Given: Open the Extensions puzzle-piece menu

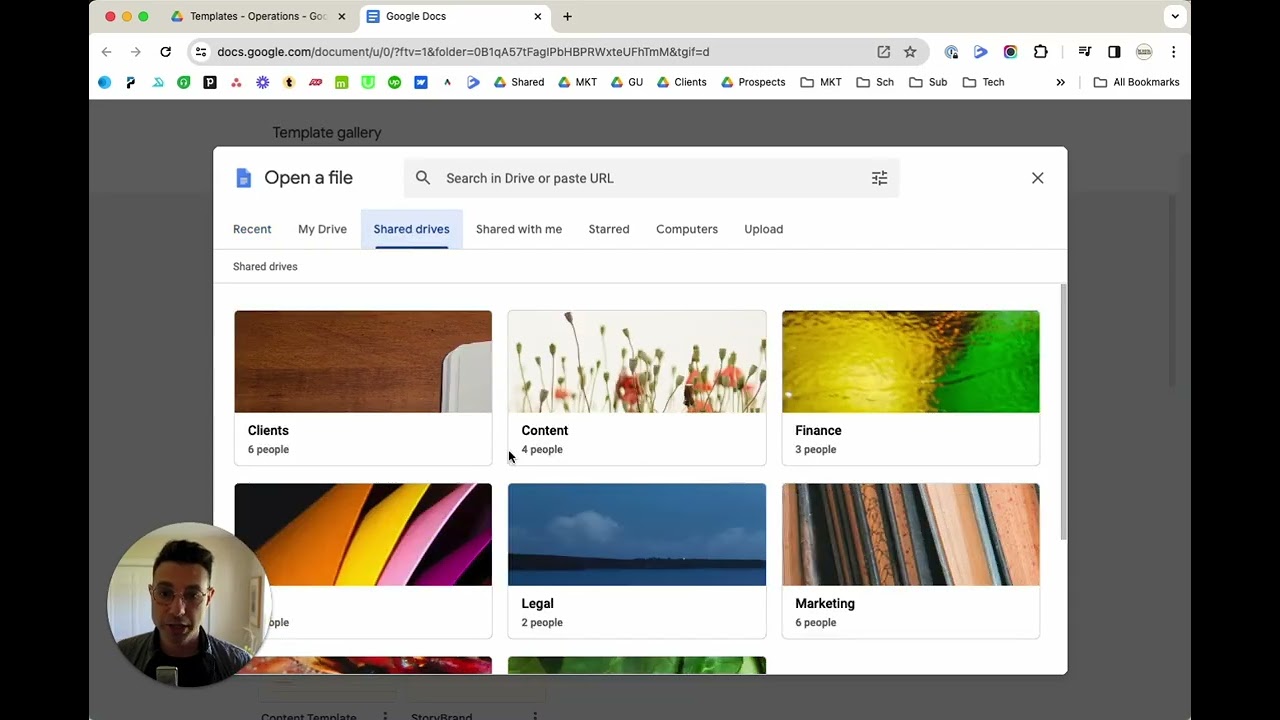Looking at the screenshot, I should click(x=1041, y=52).
